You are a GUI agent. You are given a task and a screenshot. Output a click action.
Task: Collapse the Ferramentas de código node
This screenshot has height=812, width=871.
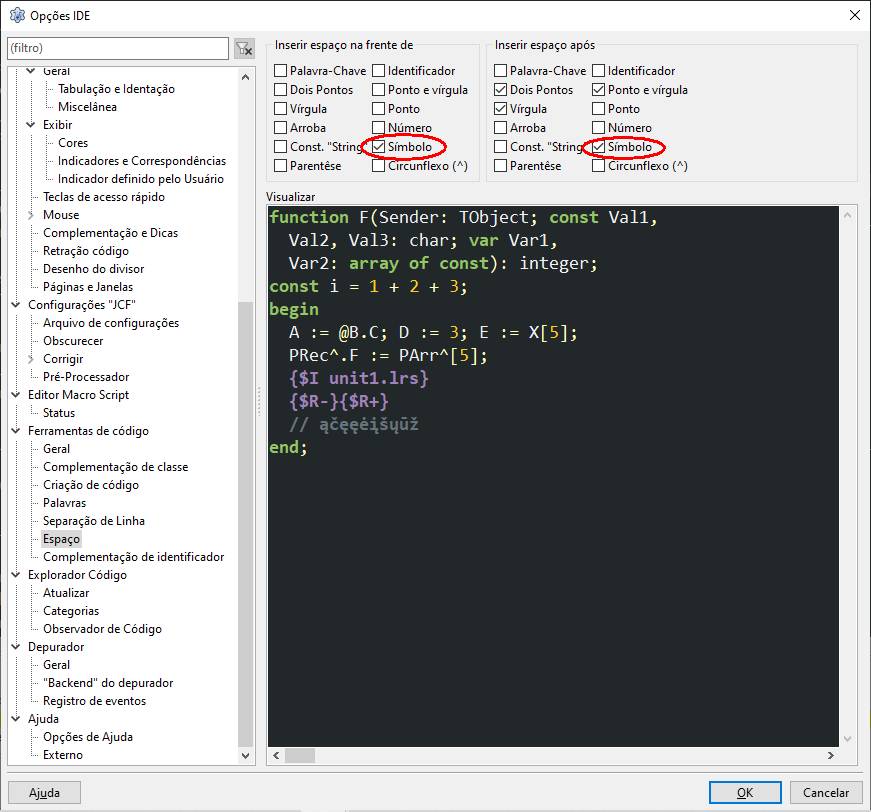[x=16, y=430]
